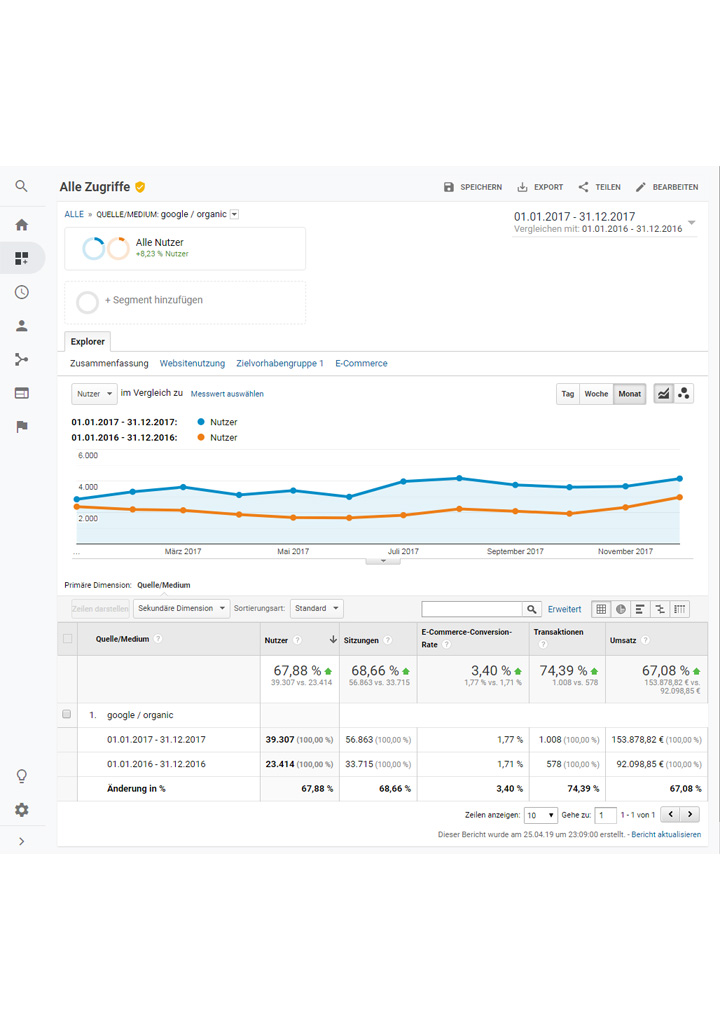Select pie chart percentage view icon

[620, 609]
